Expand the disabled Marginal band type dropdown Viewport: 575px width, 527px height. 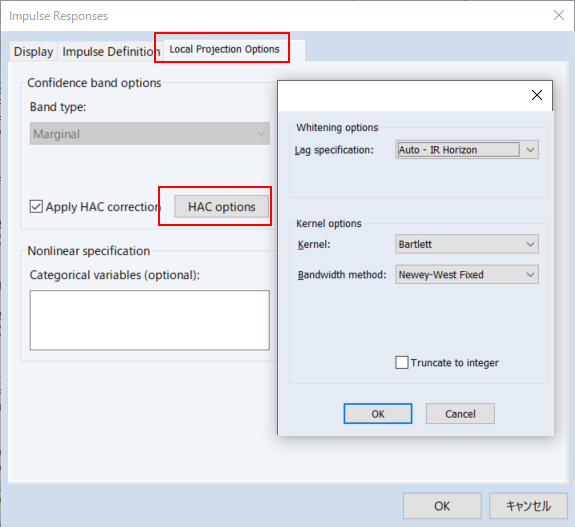(x=150, y=133)
